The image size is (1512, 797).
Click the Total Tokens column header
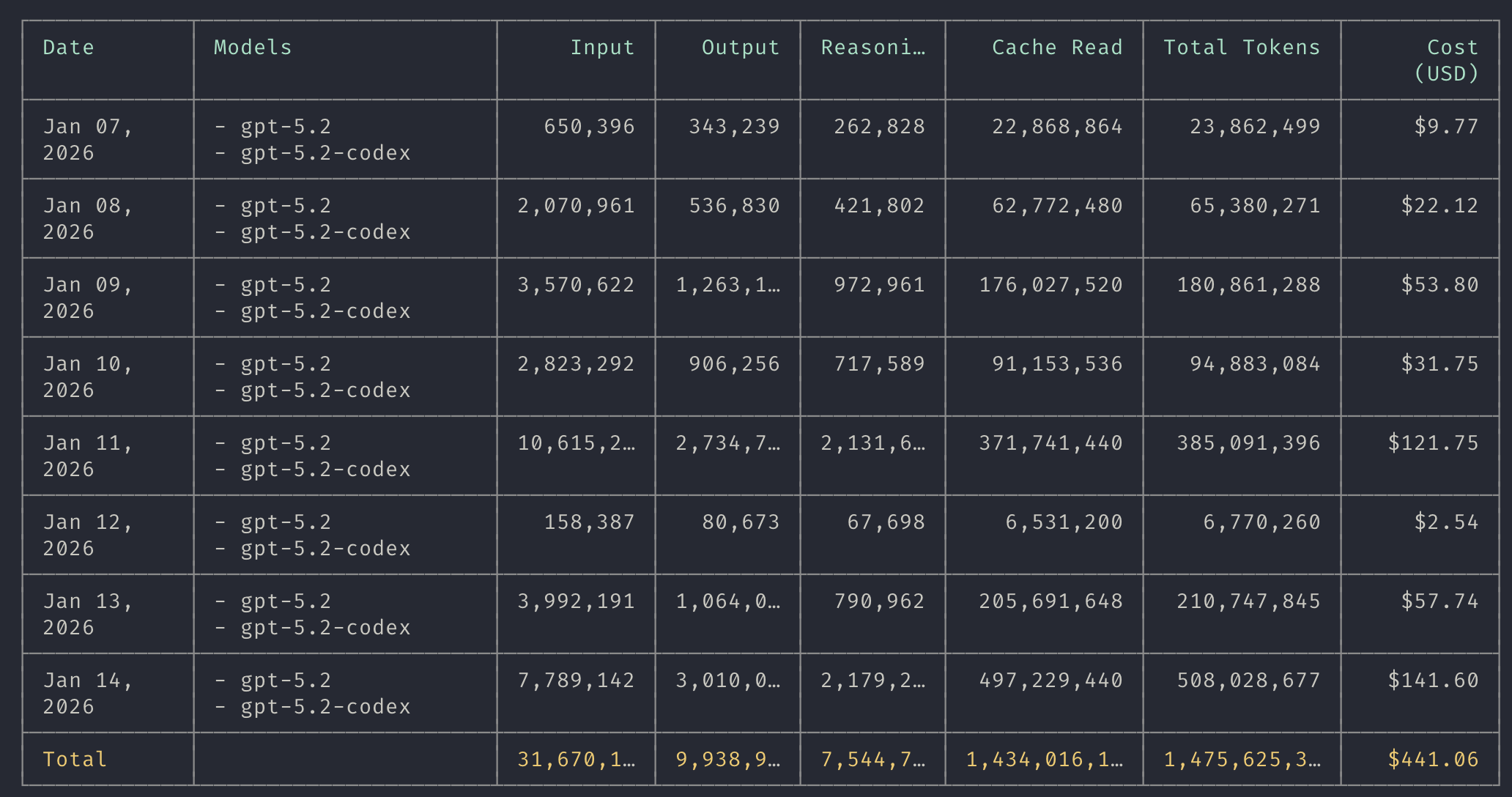[1242, 48]
